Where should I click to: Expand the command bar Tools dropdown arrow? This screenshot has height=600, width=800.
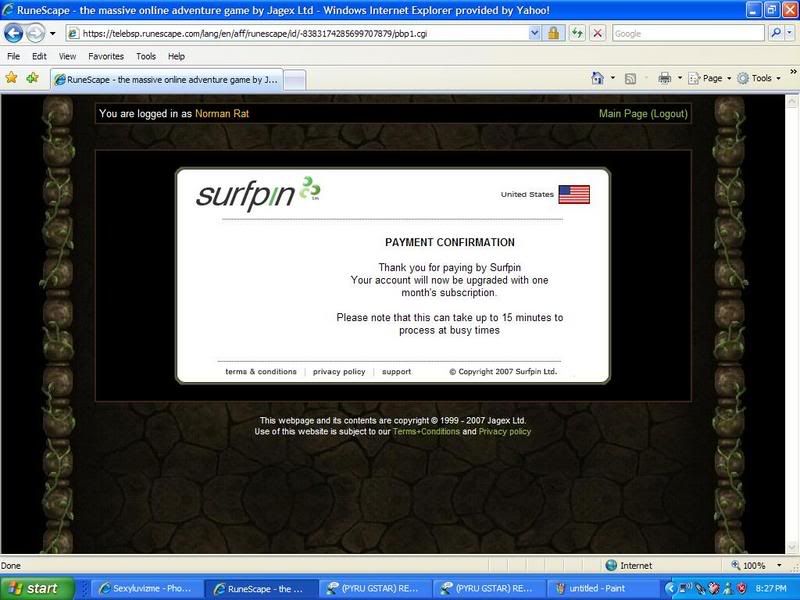point(779,78)
